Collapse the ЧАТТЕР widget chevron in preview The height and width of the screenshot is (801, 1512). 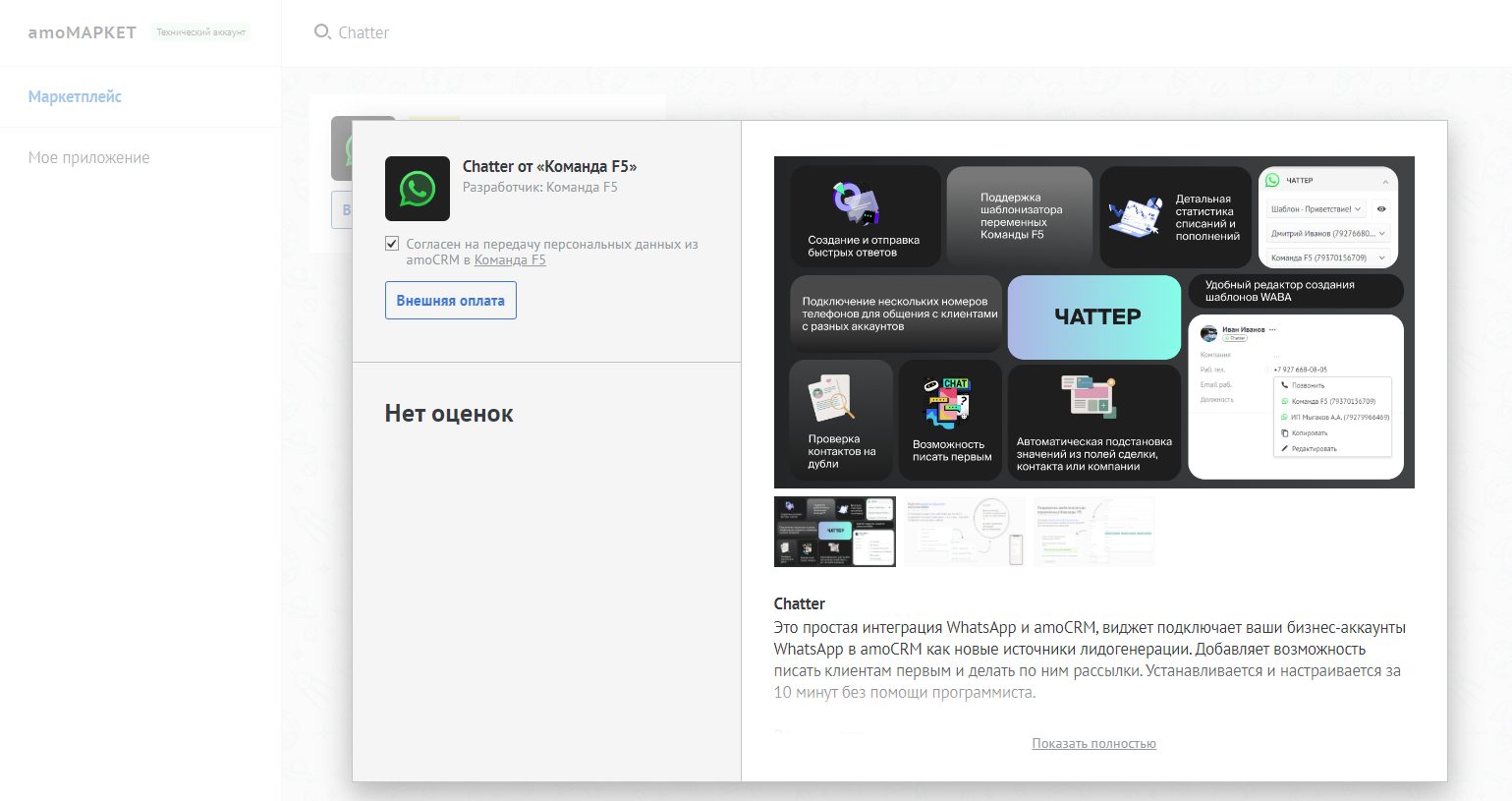click(1385, 182)
